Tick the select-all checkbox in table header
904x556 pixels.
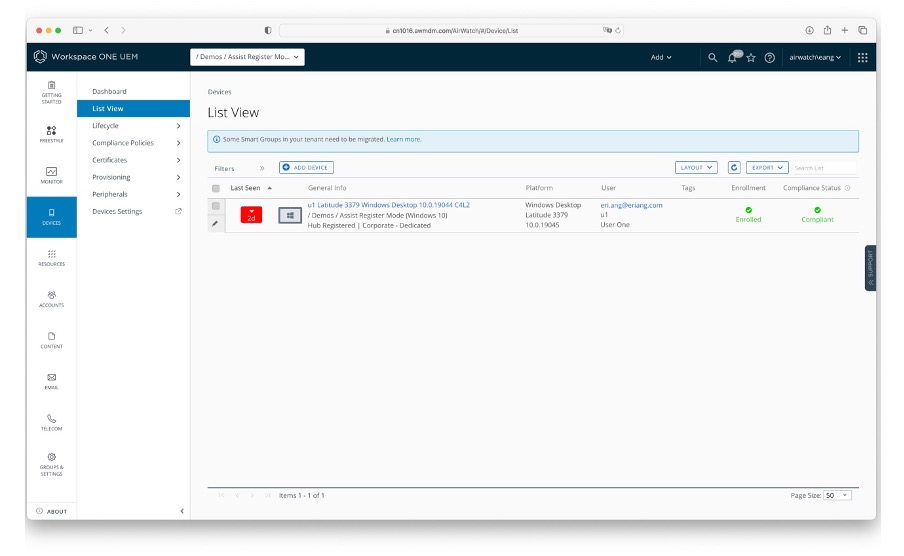[x=216, y=188]
